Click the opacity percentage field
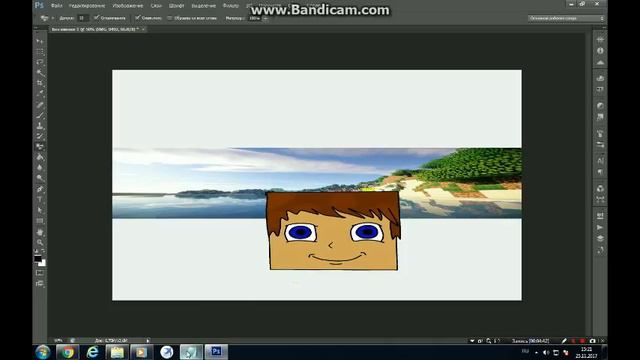This screenshot has width=640, height=360. pos(255,18)
